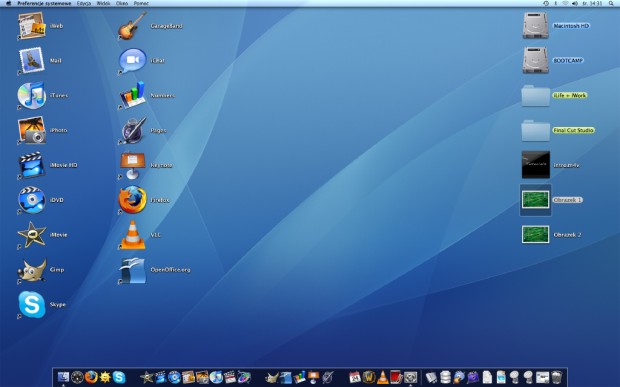Select the Gimp desktop shortcut

click(32, 270)
